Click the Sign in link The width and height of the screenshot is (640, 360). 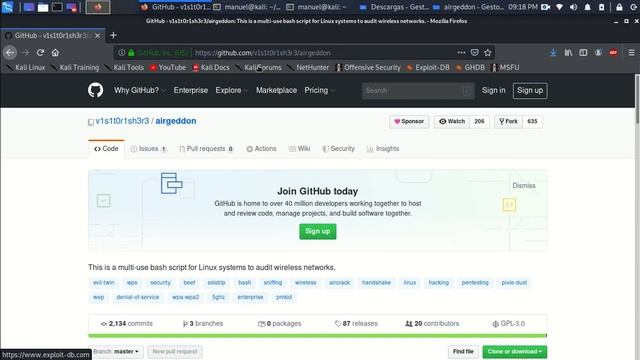[x=493, y=90]
